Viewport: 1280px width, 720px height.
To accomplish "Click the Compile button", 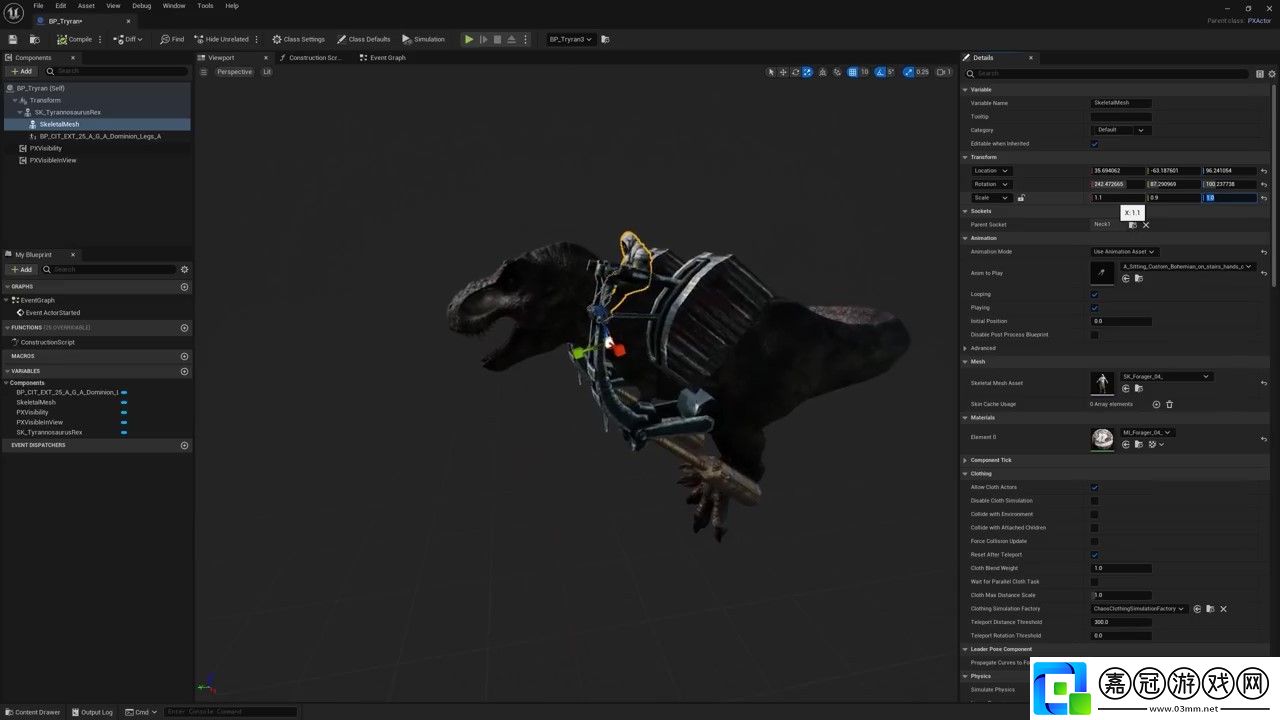I will 74,39.
